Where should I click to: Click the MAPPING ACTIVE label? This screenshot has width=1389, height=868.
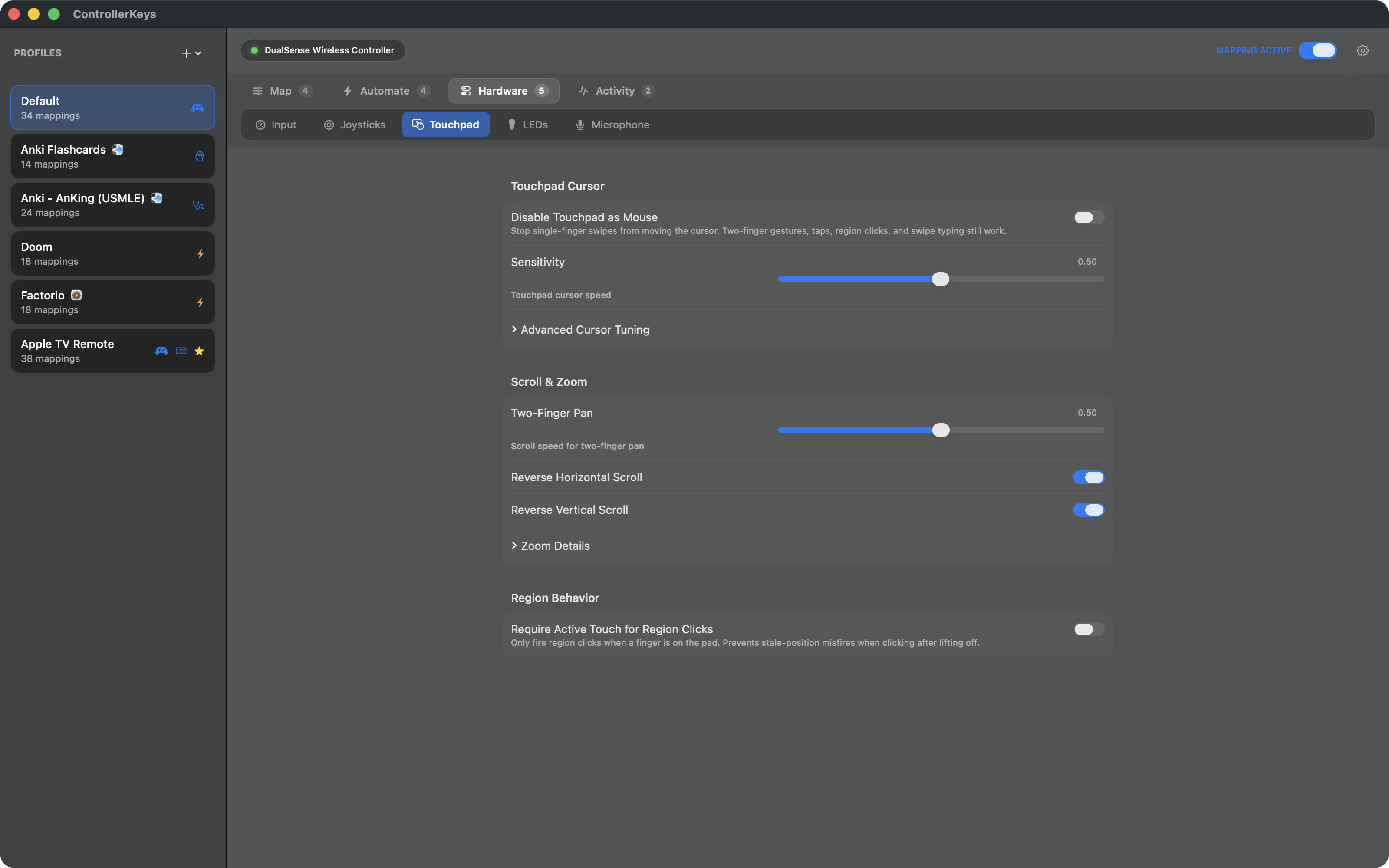point(1254,50)
